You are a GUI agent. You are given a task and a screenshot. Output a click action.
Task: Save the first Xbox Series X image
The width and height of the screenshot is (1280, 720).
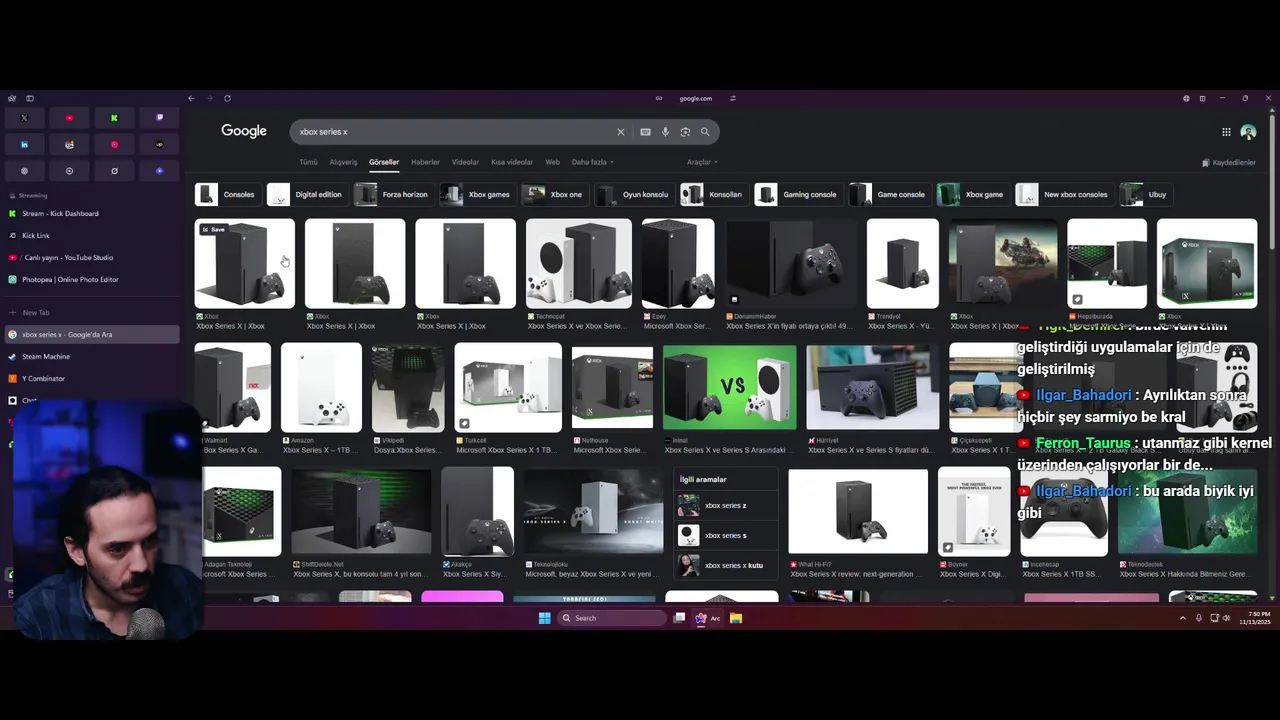[213, 229]
